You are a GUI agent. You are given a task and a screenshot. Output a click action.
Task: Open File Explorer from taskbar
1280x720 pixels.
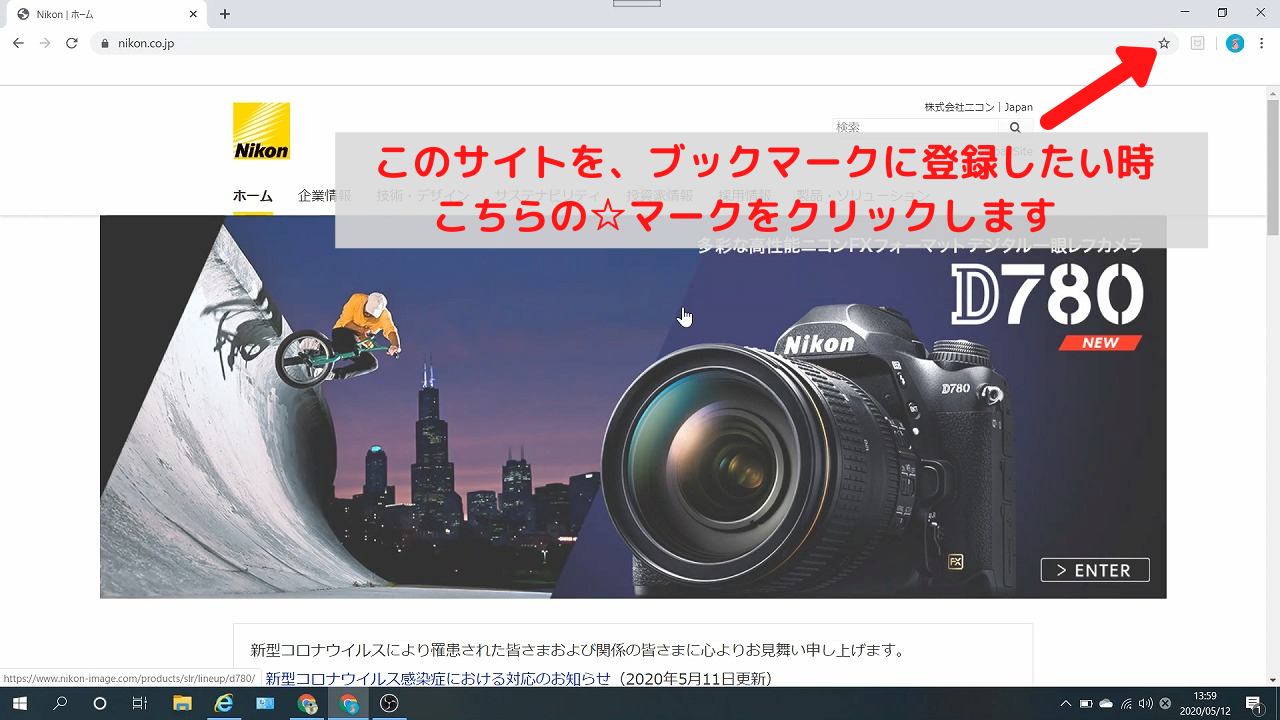(x=182, y=704)
